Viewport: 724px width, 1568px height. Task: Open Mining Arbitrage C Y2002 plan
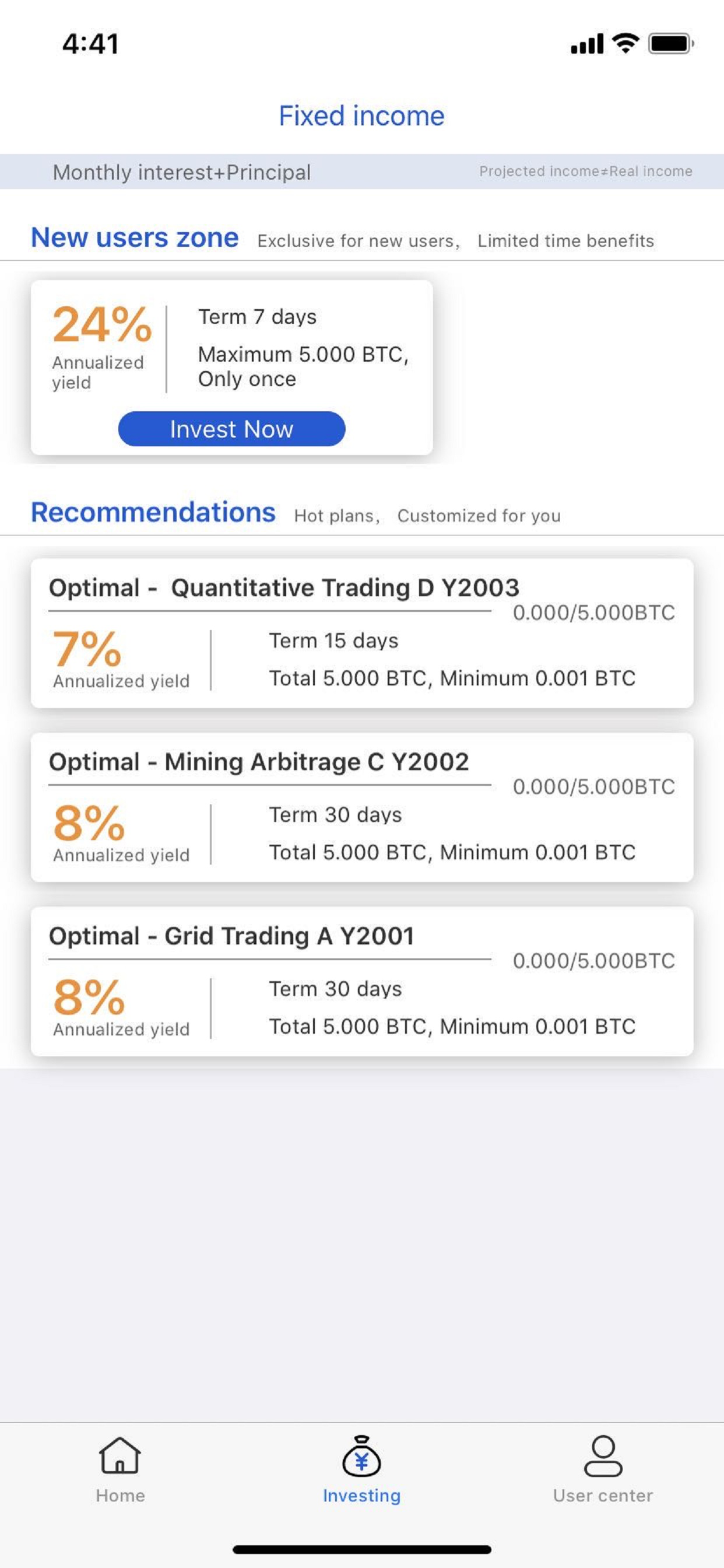pos(362,807)
